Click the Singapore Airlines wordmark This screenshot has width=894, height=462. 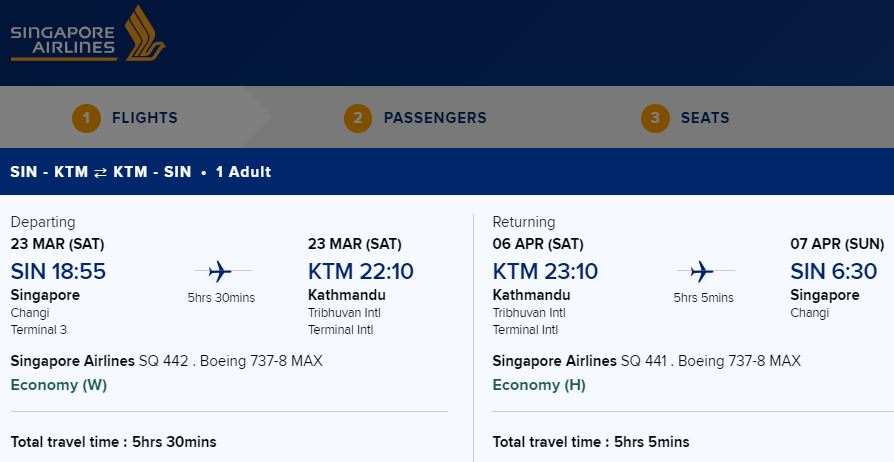(x=62, y=40)
